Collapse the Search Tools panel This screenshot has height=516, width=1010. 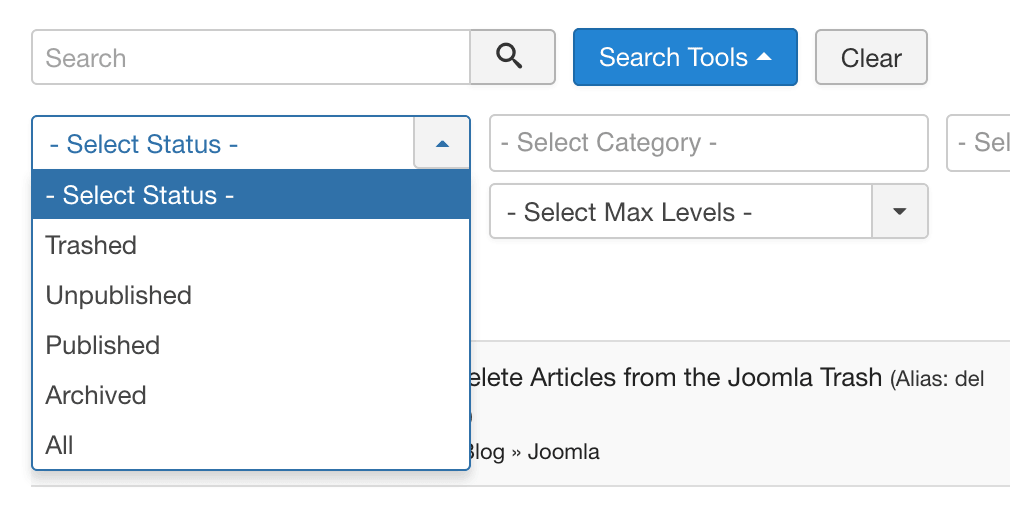(684, 57)
